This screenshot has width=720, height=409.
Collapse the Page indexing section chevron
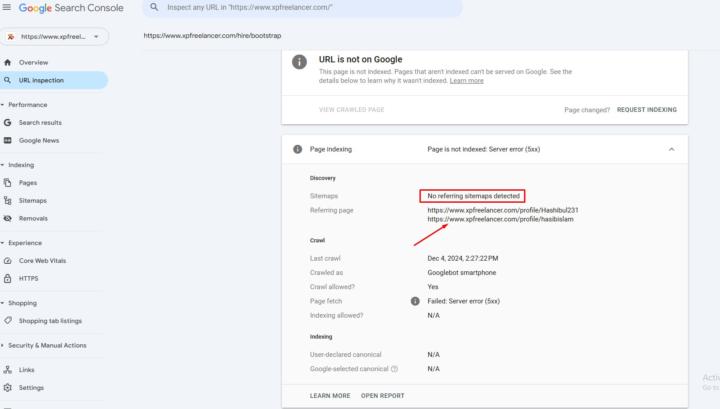click(x=671, y=149)
